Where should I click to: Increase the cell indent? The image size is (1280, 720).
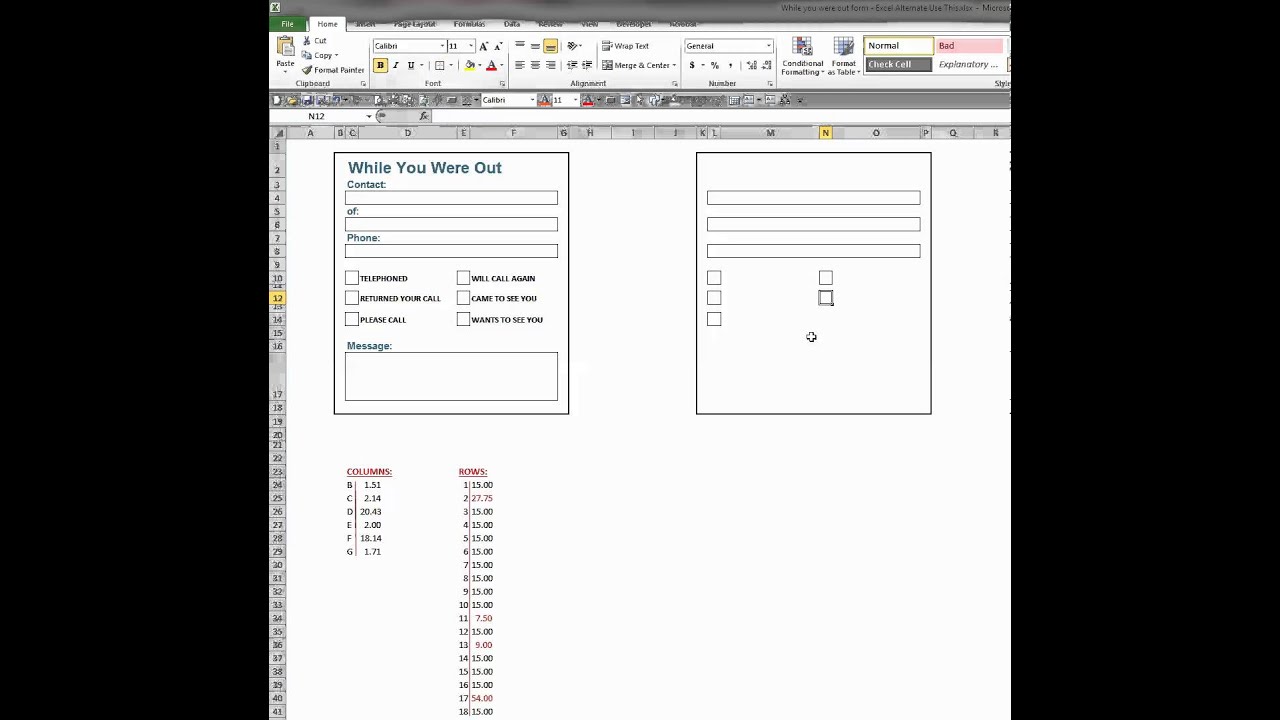click(587, 65)
